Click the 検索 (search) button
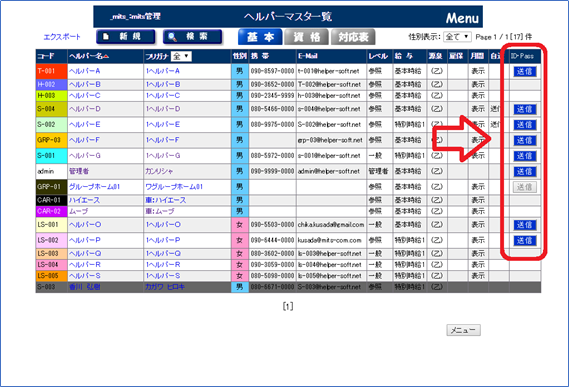The image size is (569, 387). pyautogui.click(x=192, y=37)
